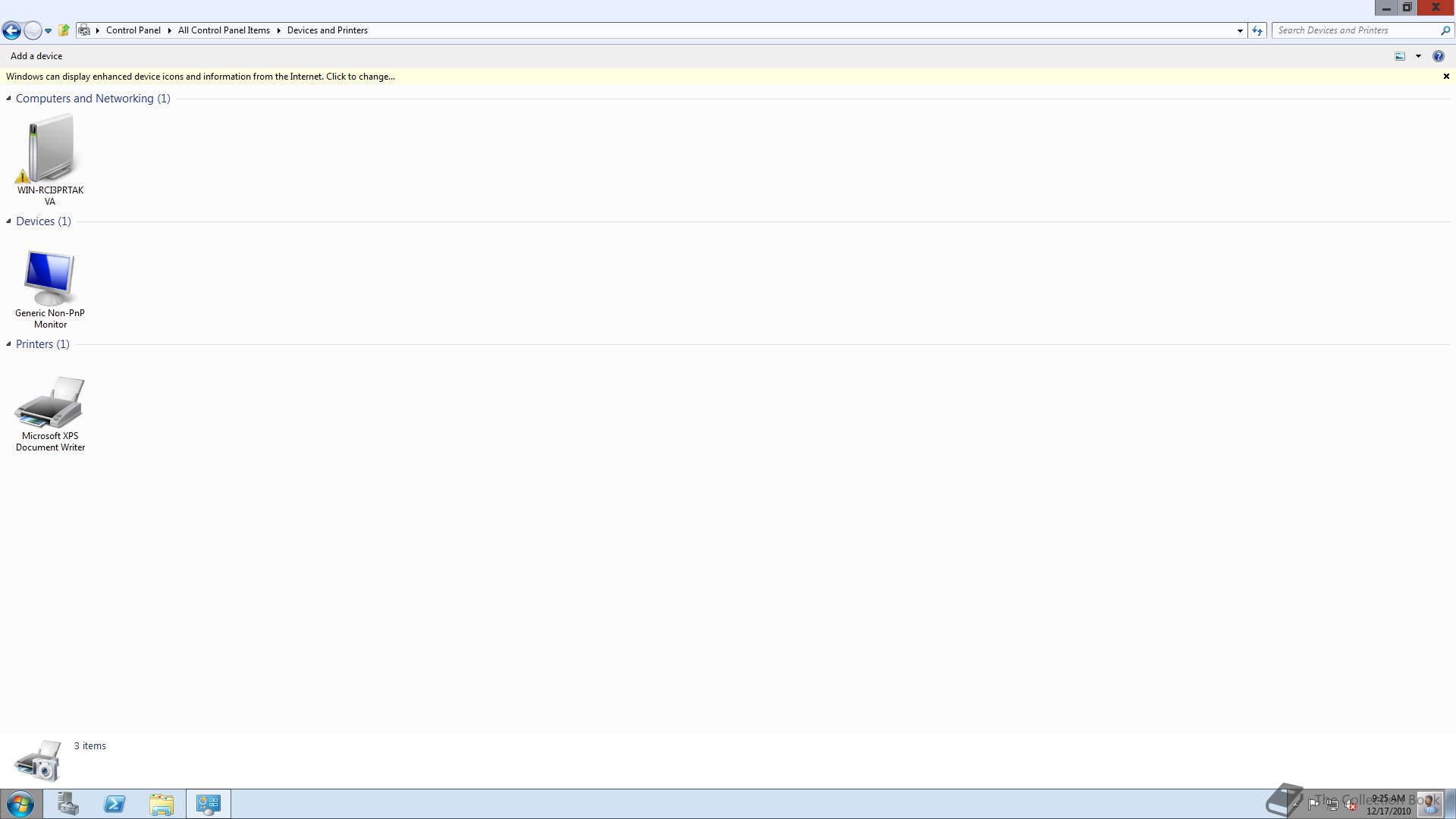1456x819 pixels.
Task: Collapse Computers and Networking group
Action: pyautogui.click(x=8, y=99)
